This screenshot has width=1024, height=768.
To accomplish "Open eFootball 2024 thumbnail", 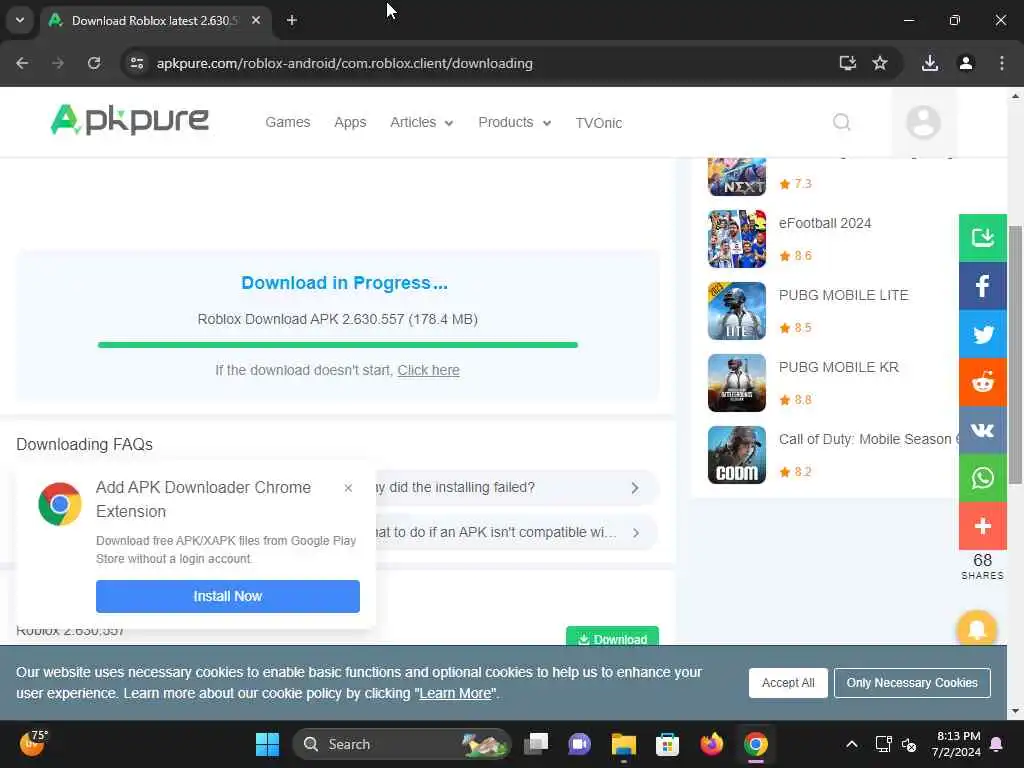I will click(737, 239).
